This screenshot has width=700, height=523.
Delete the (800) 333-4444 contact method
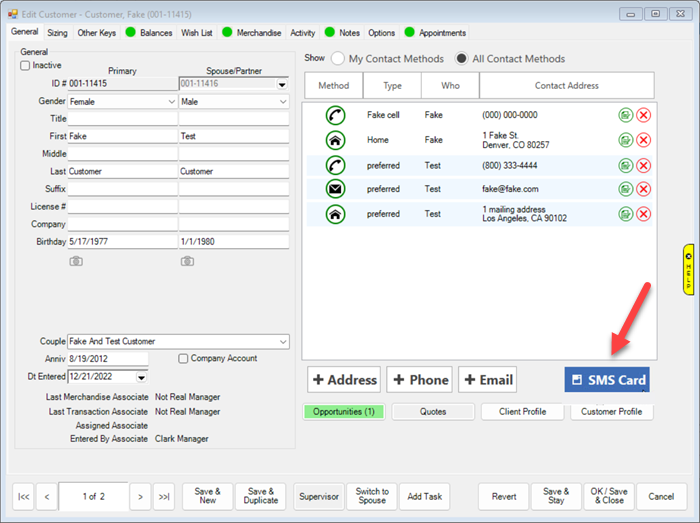(x=643, y=165)
